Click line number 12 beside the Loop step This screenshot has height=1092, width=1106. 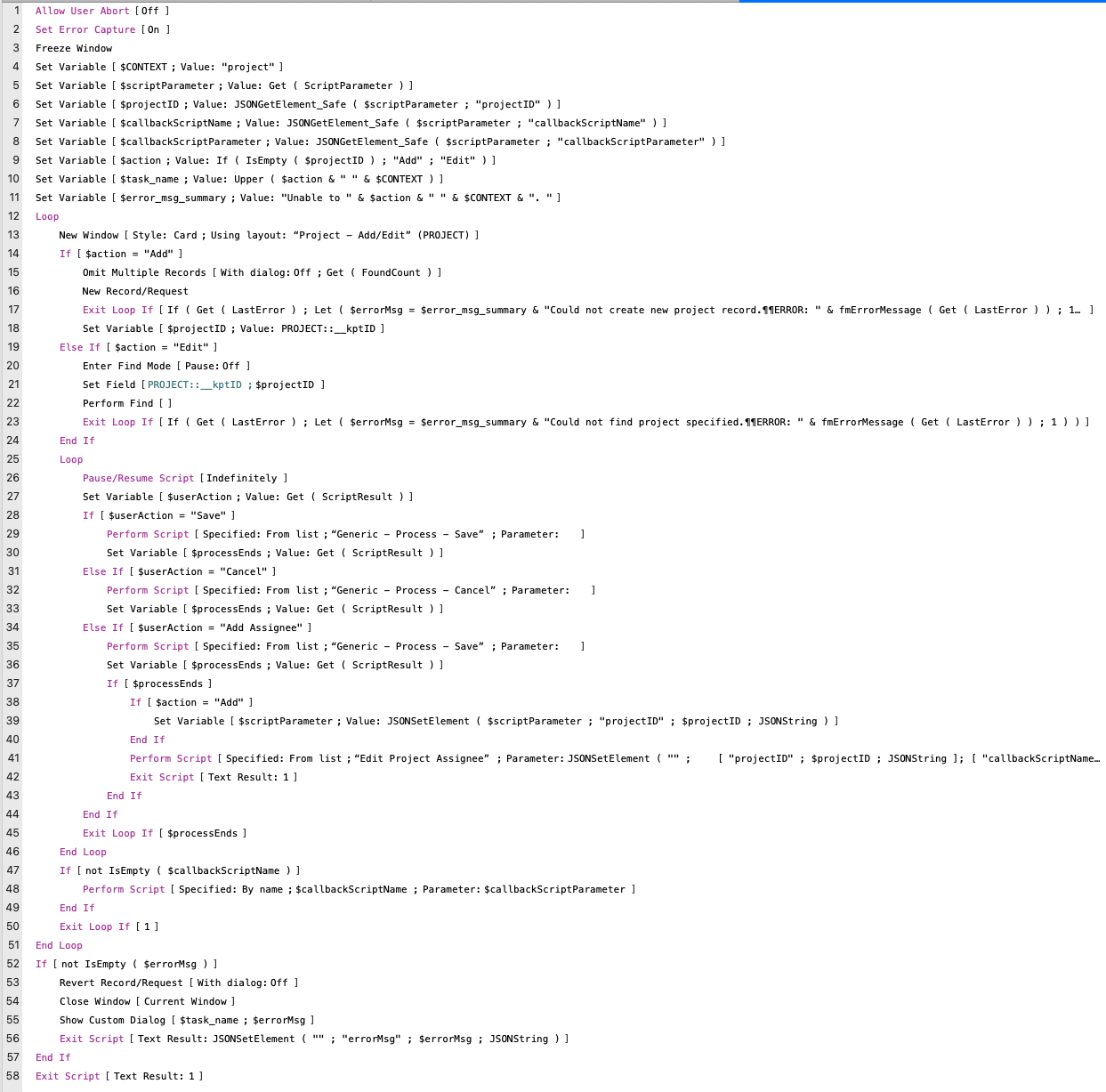click(13, 216)
